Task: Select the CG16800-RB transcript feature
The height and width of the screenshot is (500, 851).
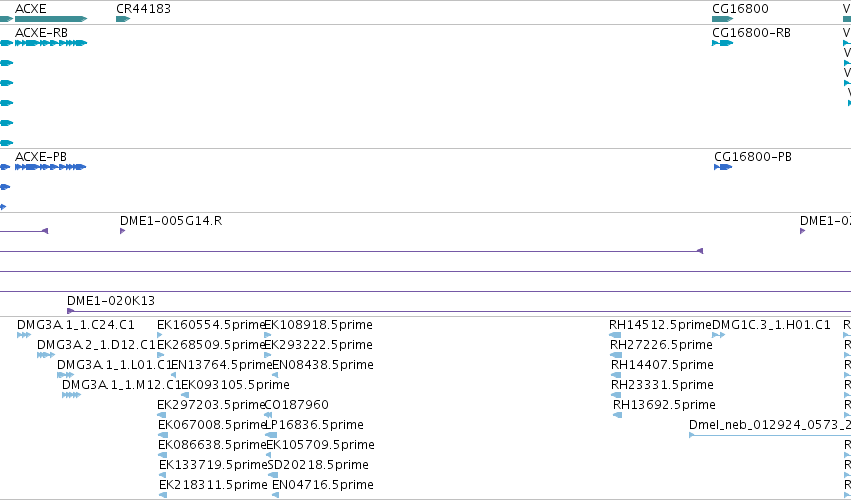Action: 722,43
